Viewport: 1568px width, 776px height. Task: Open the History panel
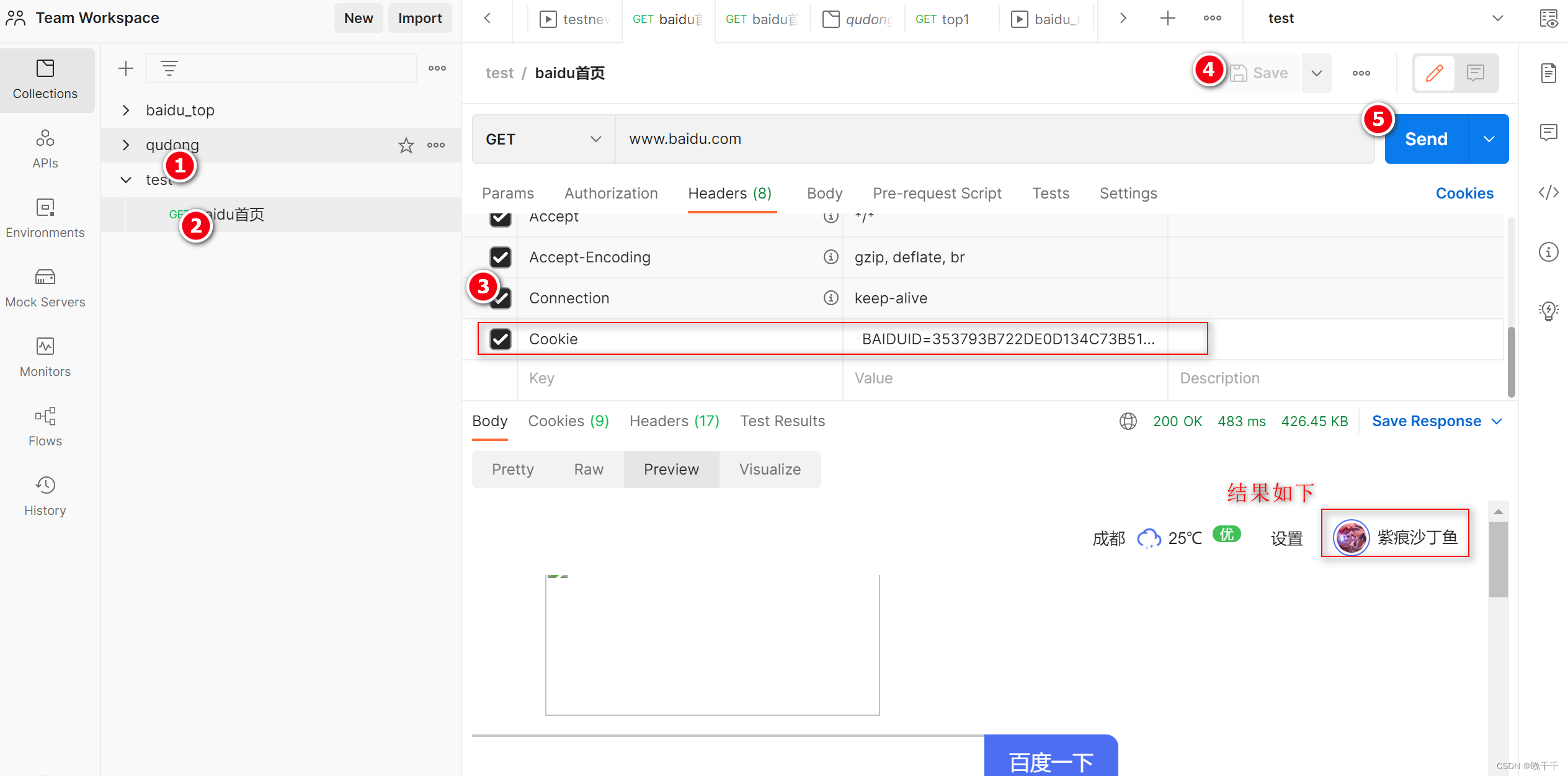point(45,496)
